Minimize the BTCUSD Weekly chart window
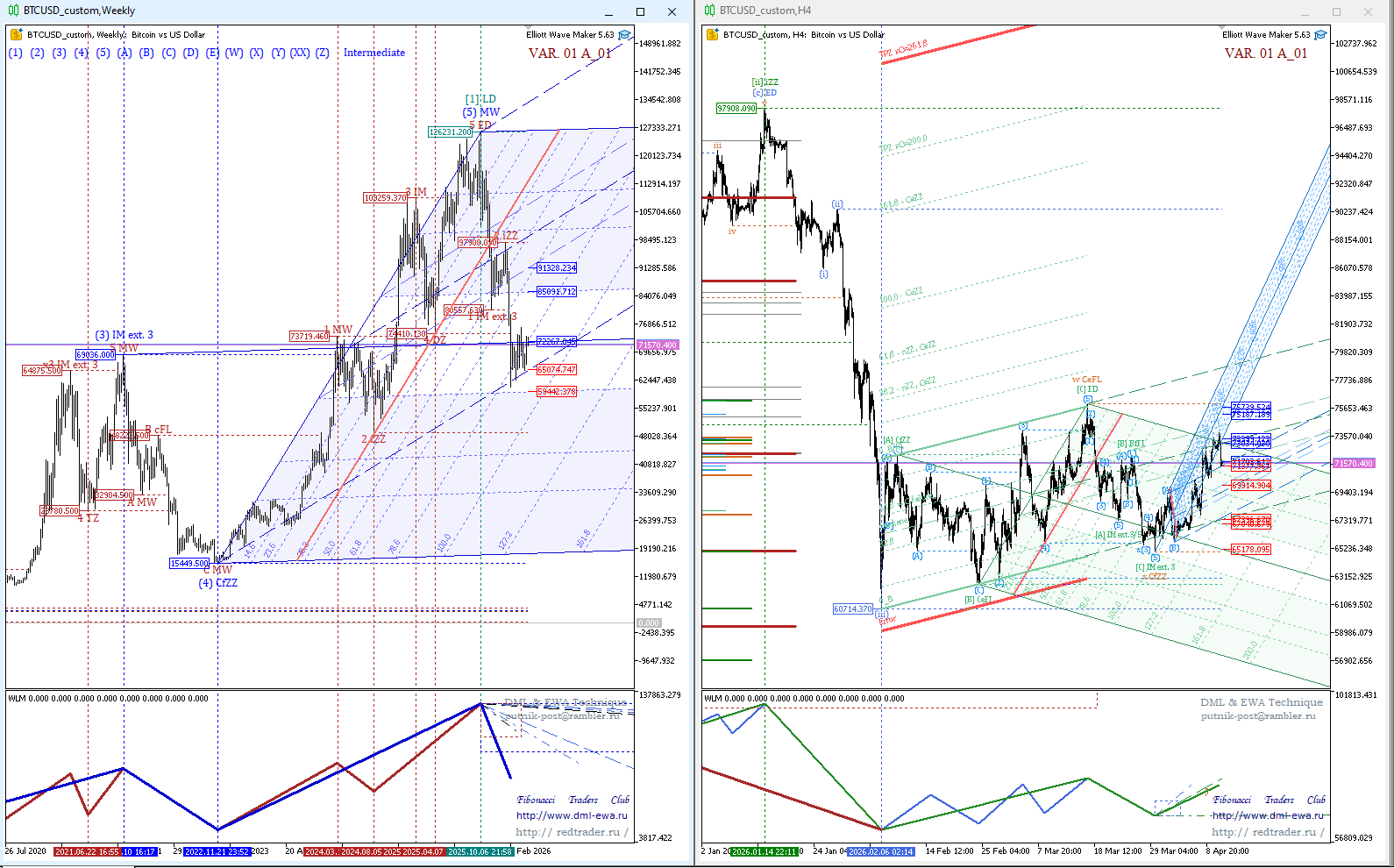The height and width of the screenshot is (868, 1394). pos(609,11)
